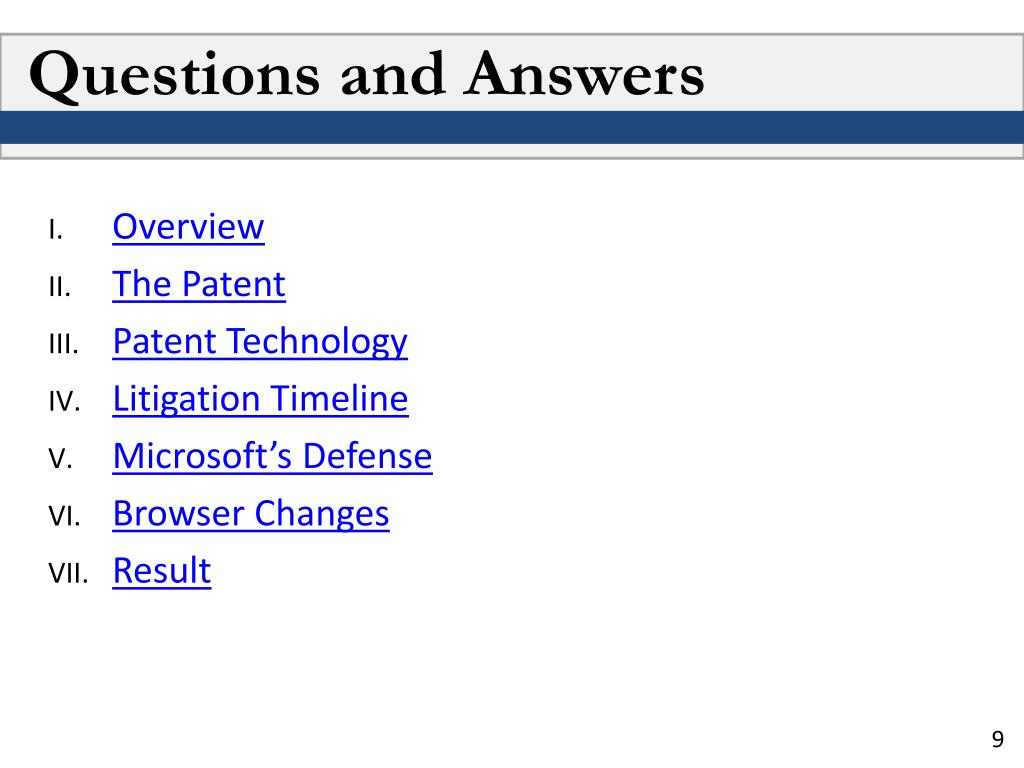Click the thin gray strip below blue bar
The height and width of the screenshot is (768, 1024).
[512, 151]
